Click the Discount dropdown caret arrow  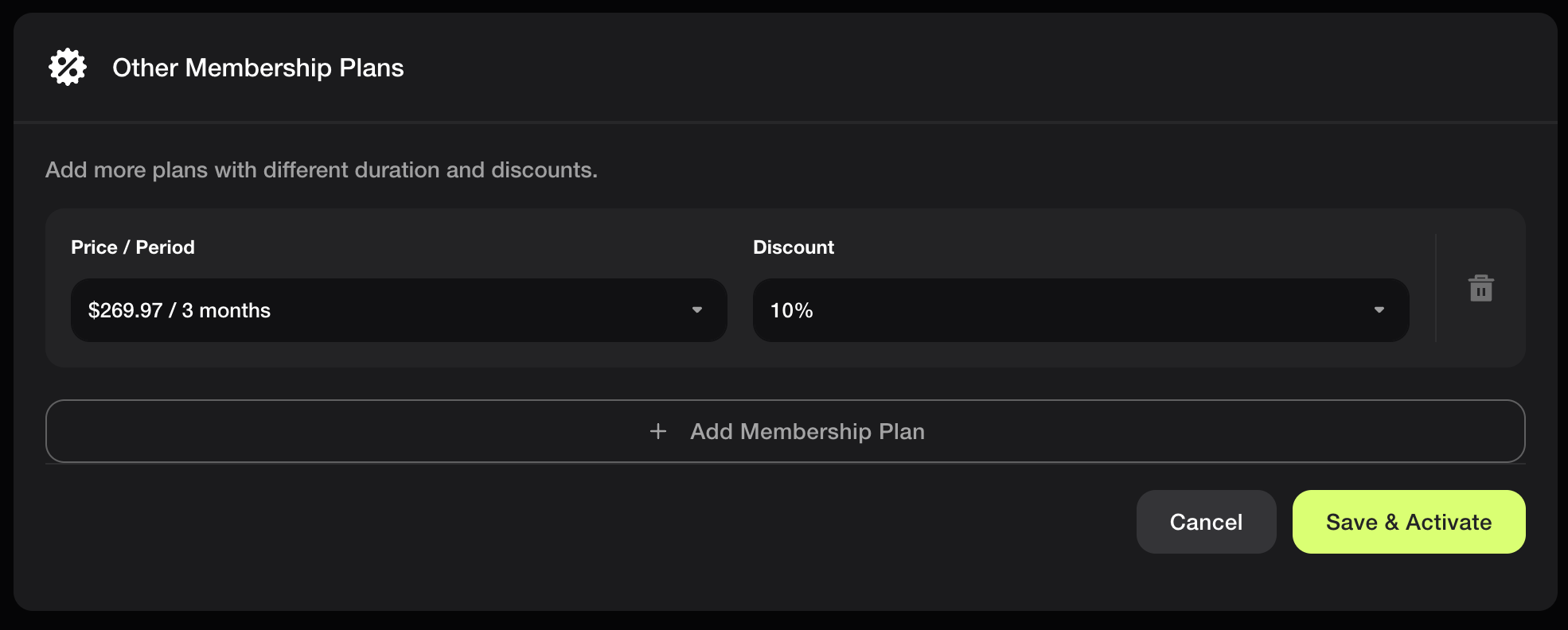coord(1379,310)
